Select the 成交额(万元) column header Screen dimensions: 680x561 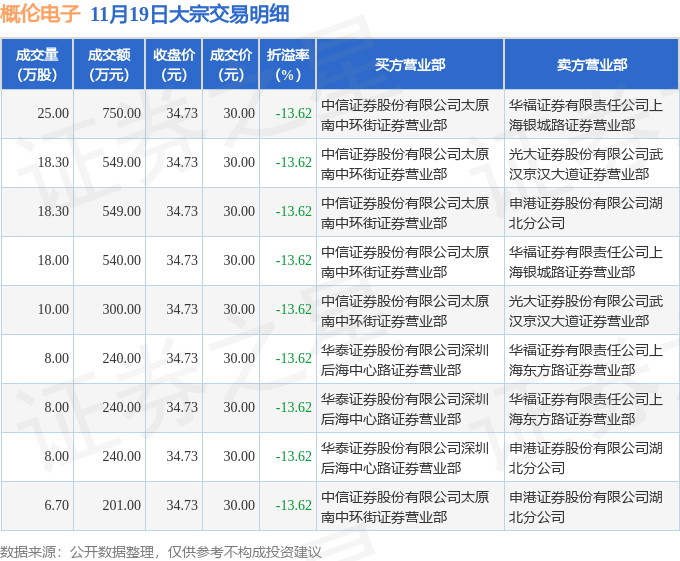[x=109, y=65]
